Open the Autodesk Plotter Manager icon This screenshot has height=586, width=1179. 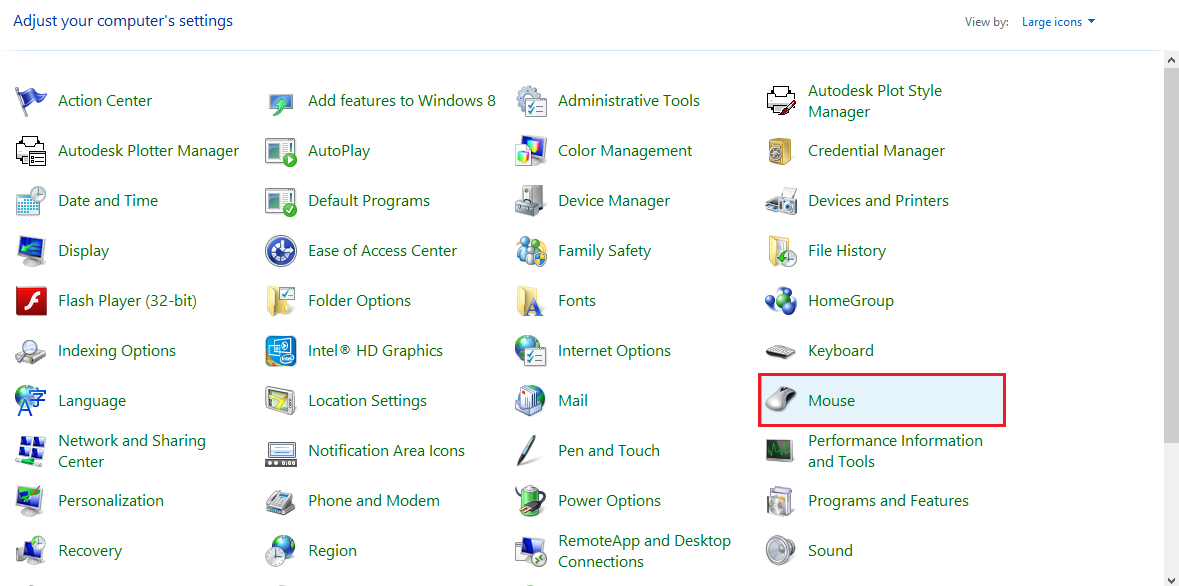[x=31, y=151]
